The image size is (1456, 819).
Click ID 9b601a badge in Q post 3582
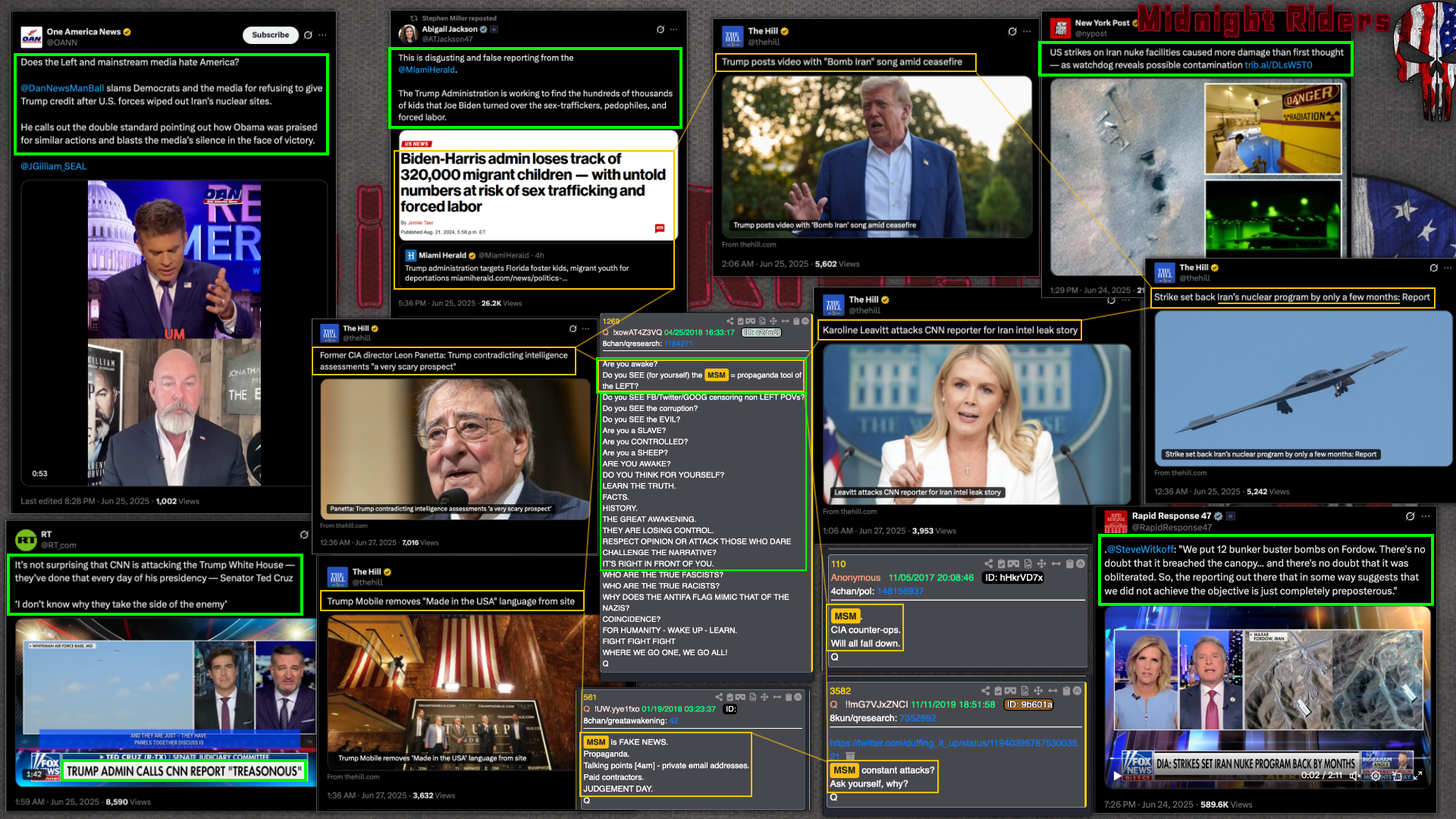pyautogui.click(x=1029, y=704)
